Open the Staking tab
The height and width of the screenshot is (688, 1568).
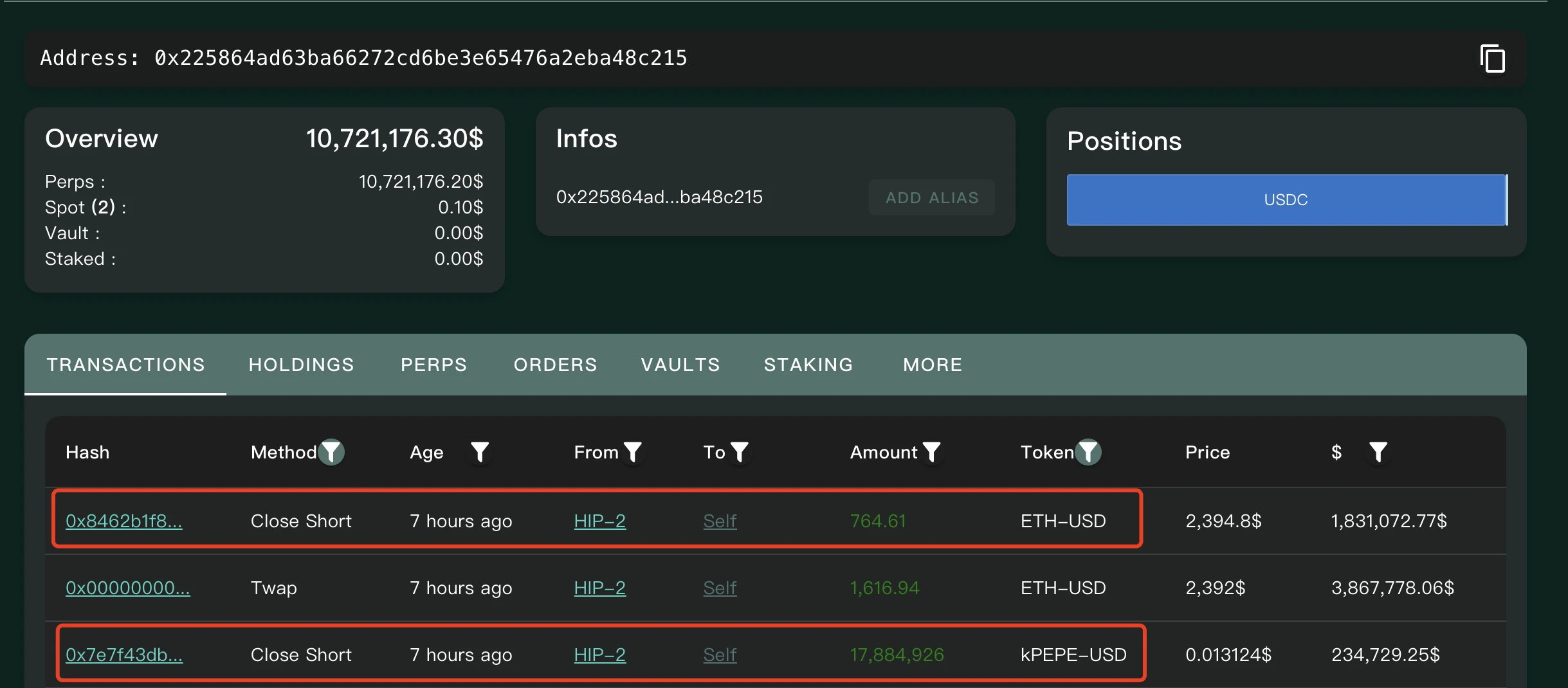pos(808,365)
